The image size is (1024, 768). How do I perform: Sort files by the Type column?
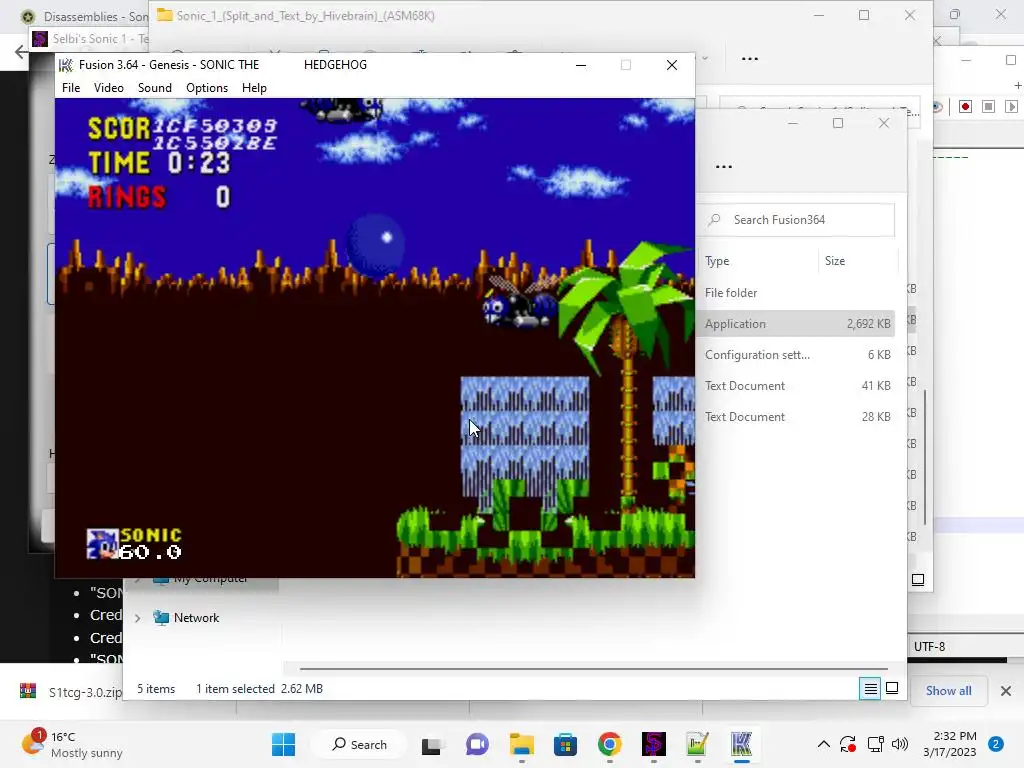click(717, 261)
